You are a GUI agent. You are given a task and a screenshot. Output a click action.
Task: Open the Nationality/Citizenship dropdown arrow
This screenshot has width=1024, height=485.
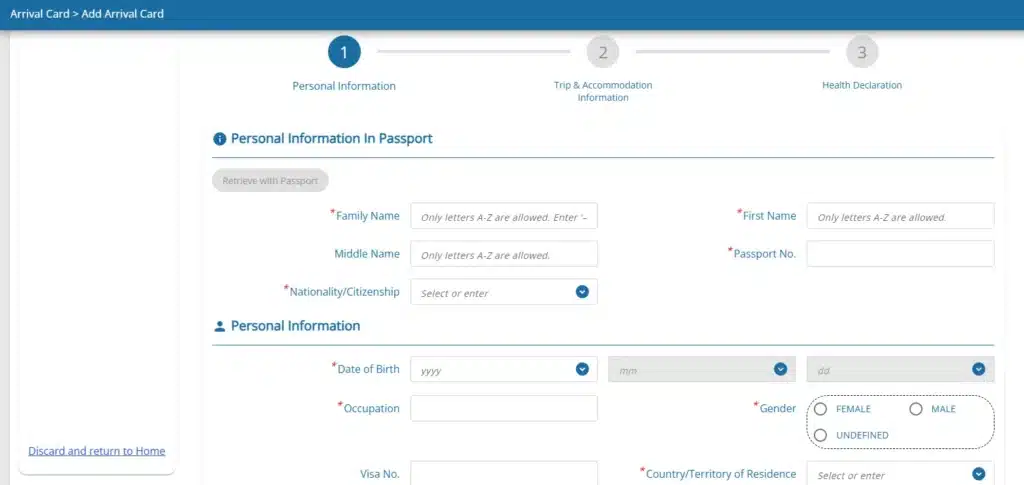click(583, 292)
